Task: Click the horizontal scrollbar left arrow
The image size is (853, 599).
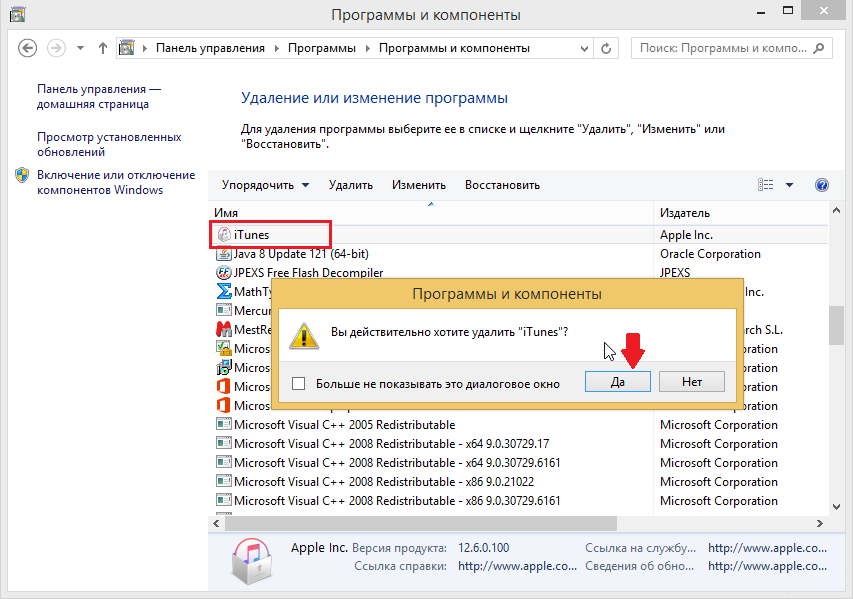Action: coord(217,523)
